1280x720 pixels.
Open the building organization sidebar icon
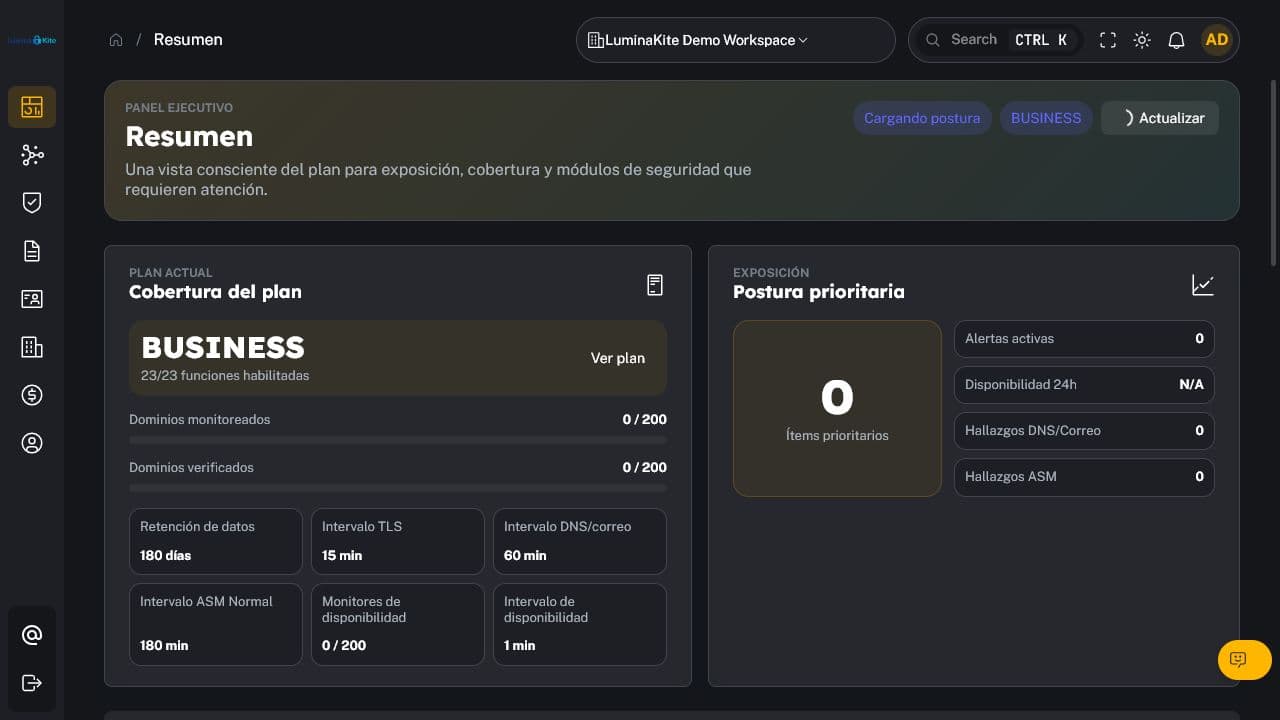tap(32, 347)
